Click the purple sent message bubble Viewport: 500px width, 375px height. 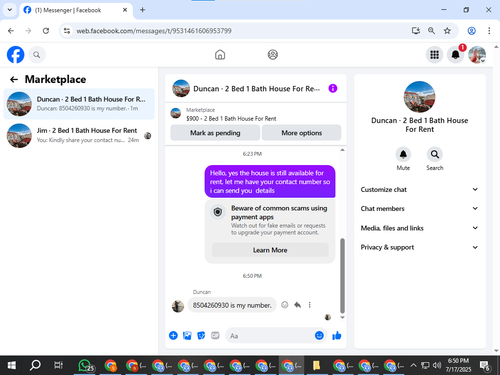click(270, 182)
